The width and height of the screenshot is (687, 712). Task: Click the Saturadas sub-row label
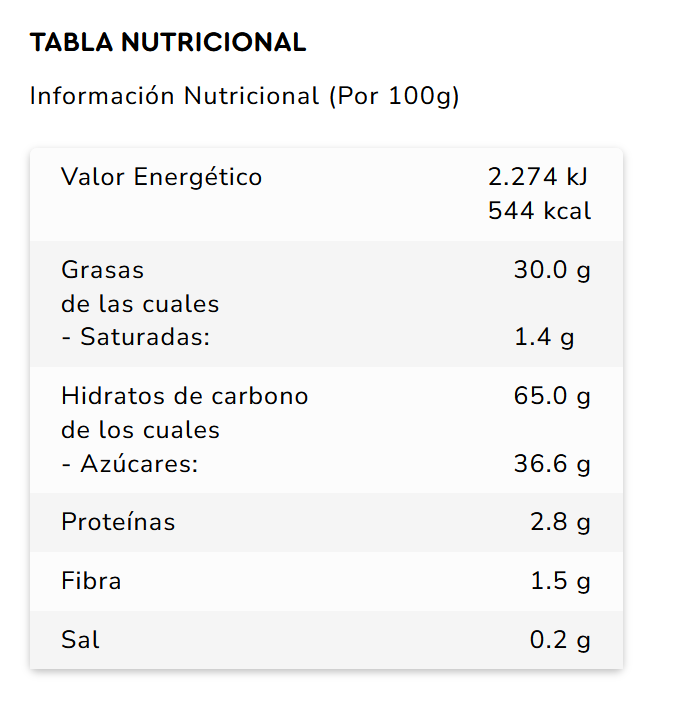pyautogui.click(x=136, y=338)
